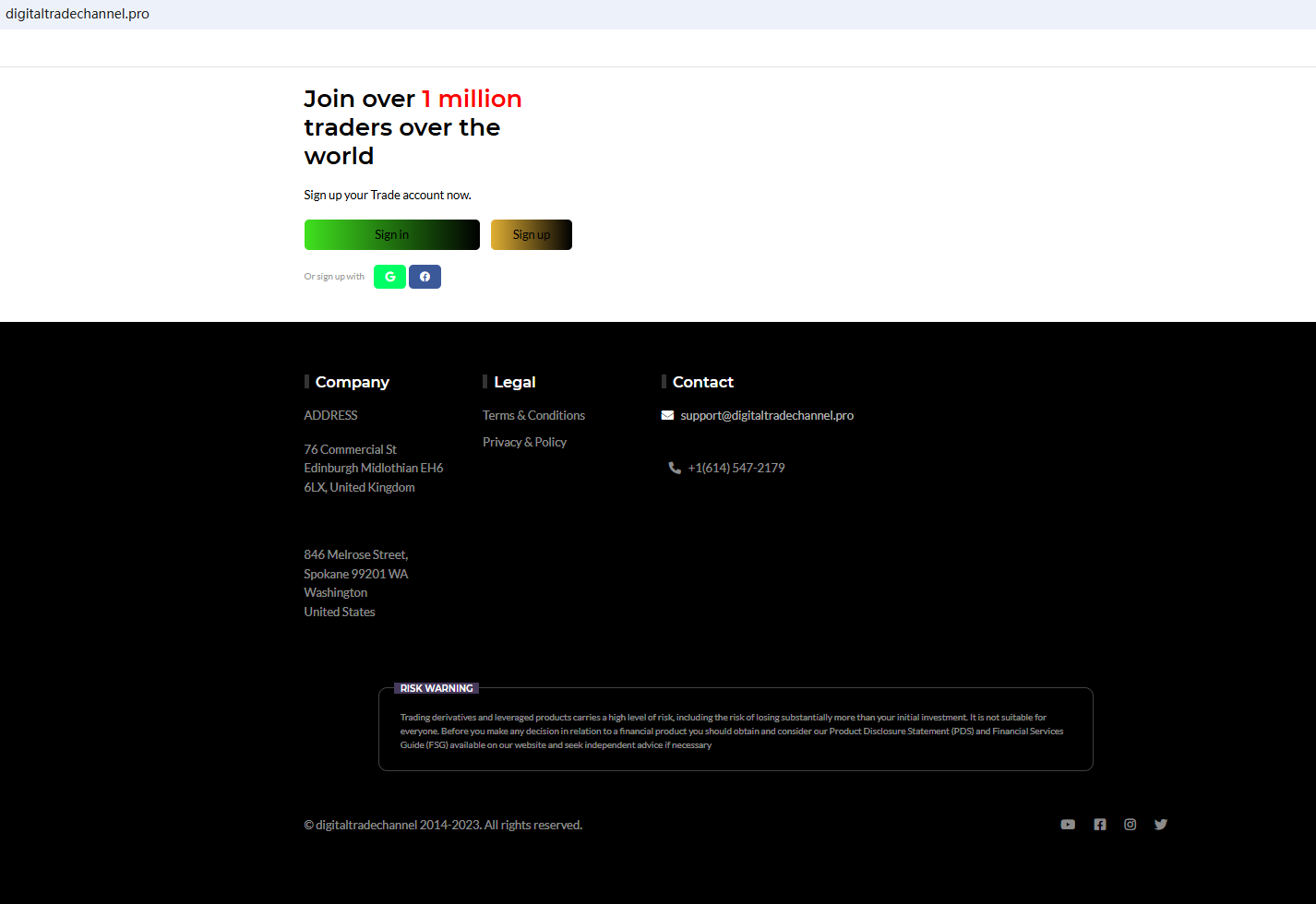Click the envelope icon beside support email

pos(667,415)
